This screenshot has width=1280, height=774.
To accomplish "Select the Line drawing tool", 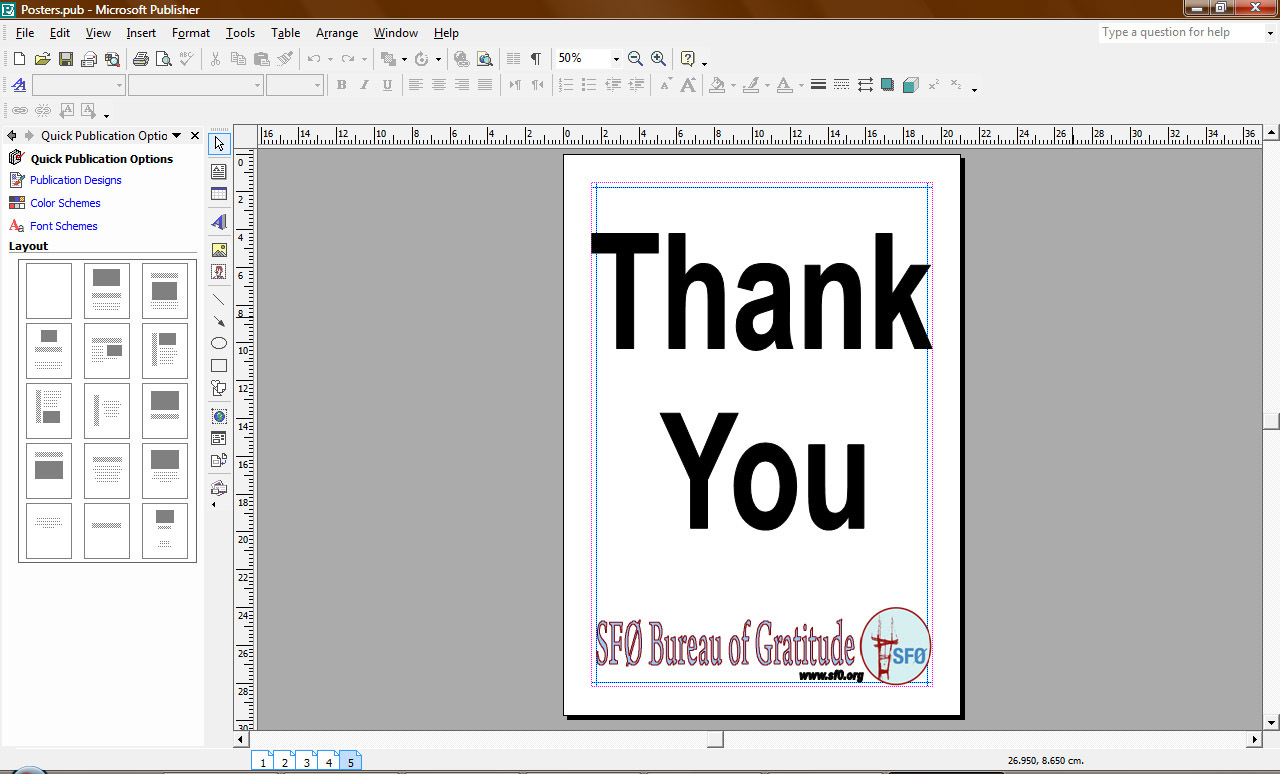I will (x=219, y=299).
